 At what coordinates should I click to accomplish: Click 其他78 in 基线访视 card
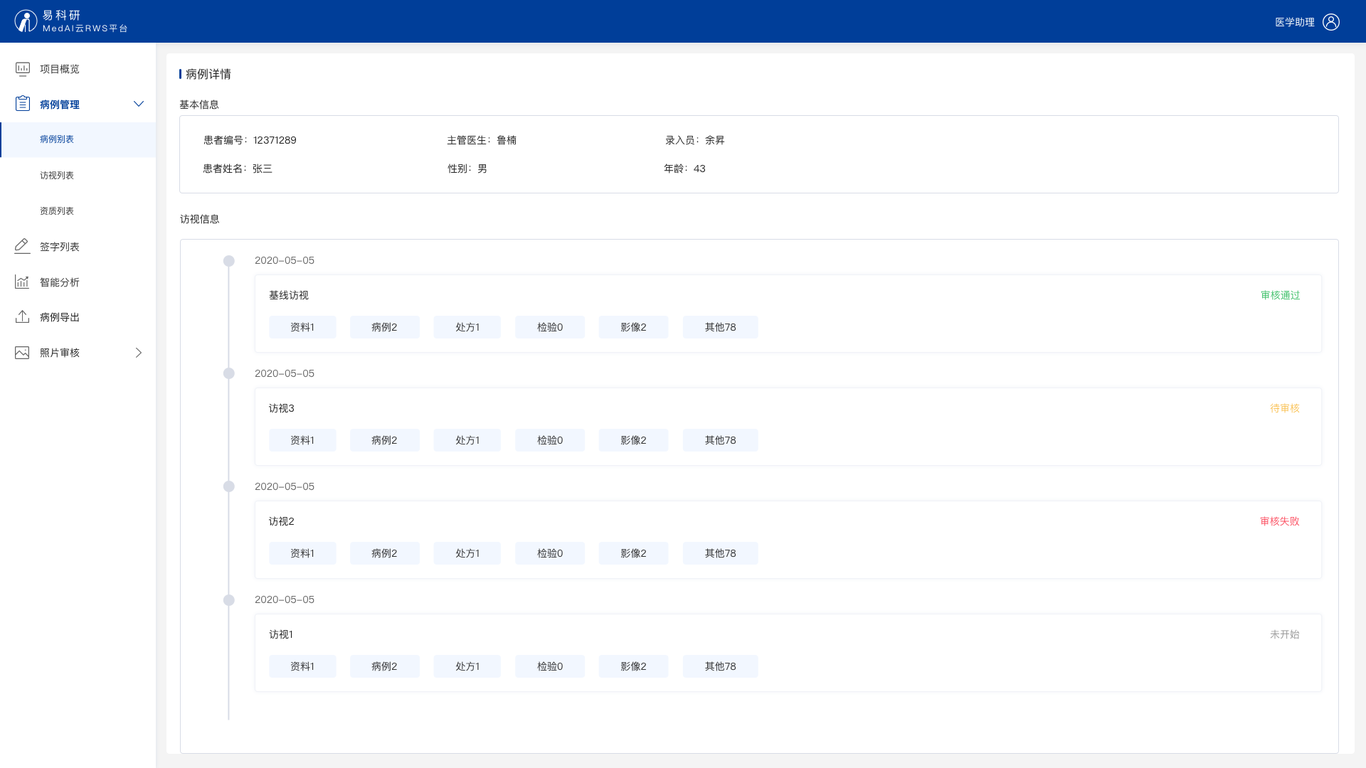coord(720,327)
